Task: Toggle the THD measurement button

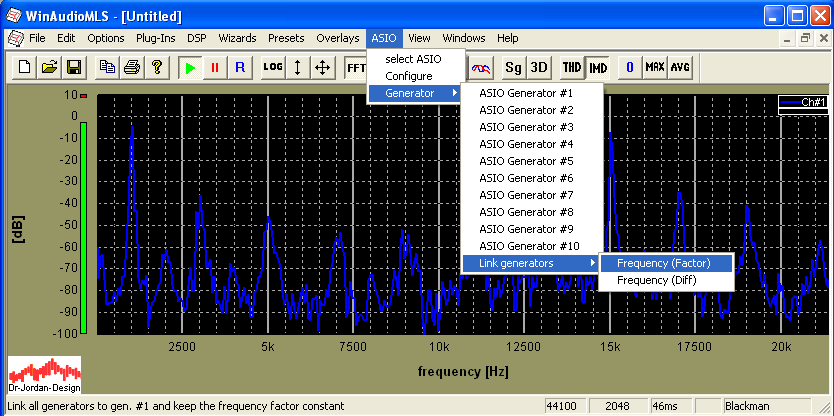Action: click(572, 67)
